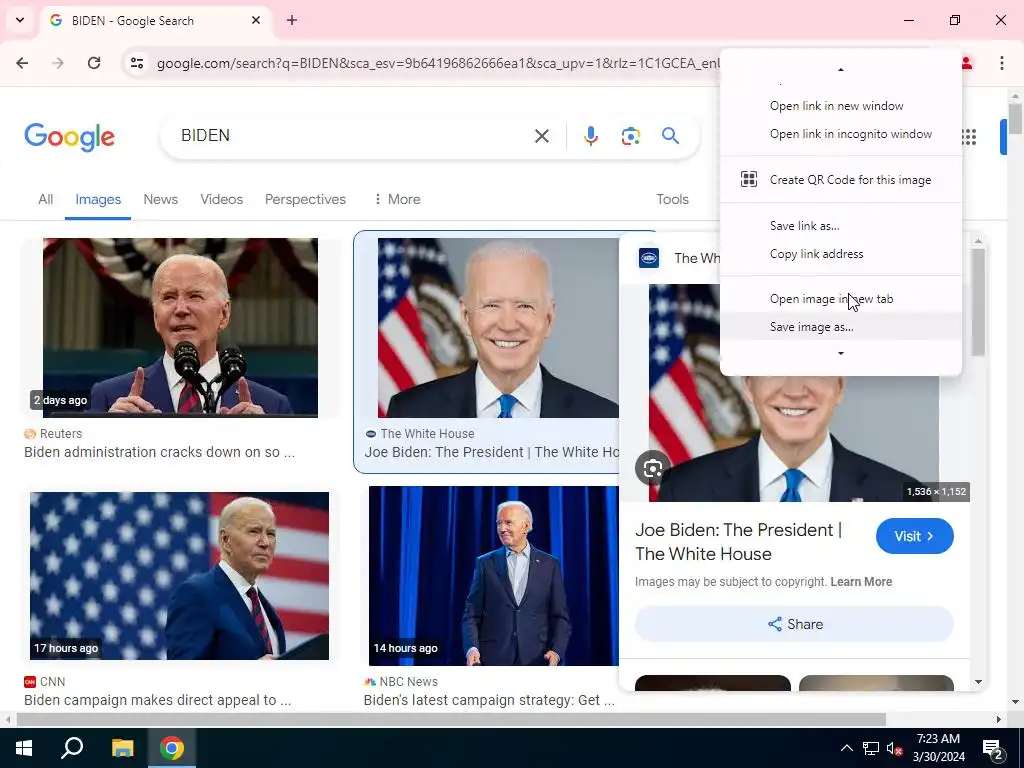The height and width of the screenshot is (768, 1024).
Task: Click the muted volume tray icon
Action: (894, 748)
